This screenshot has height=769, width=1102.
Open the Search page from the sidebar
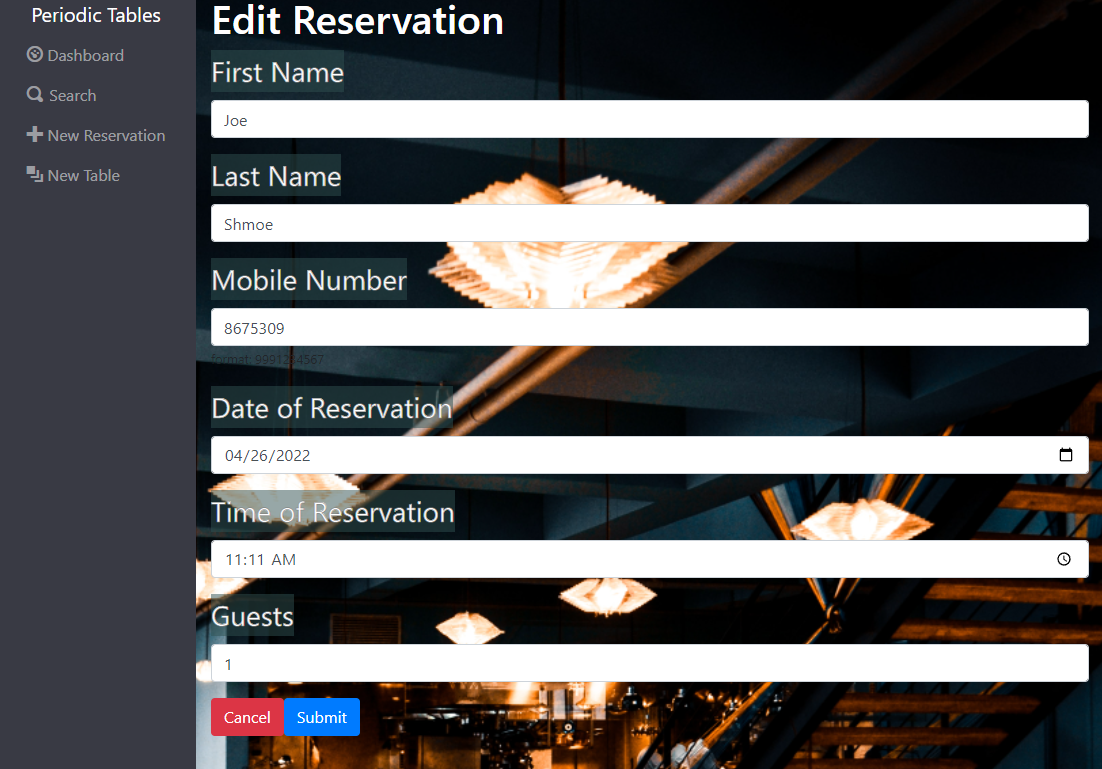pos(72,95)
